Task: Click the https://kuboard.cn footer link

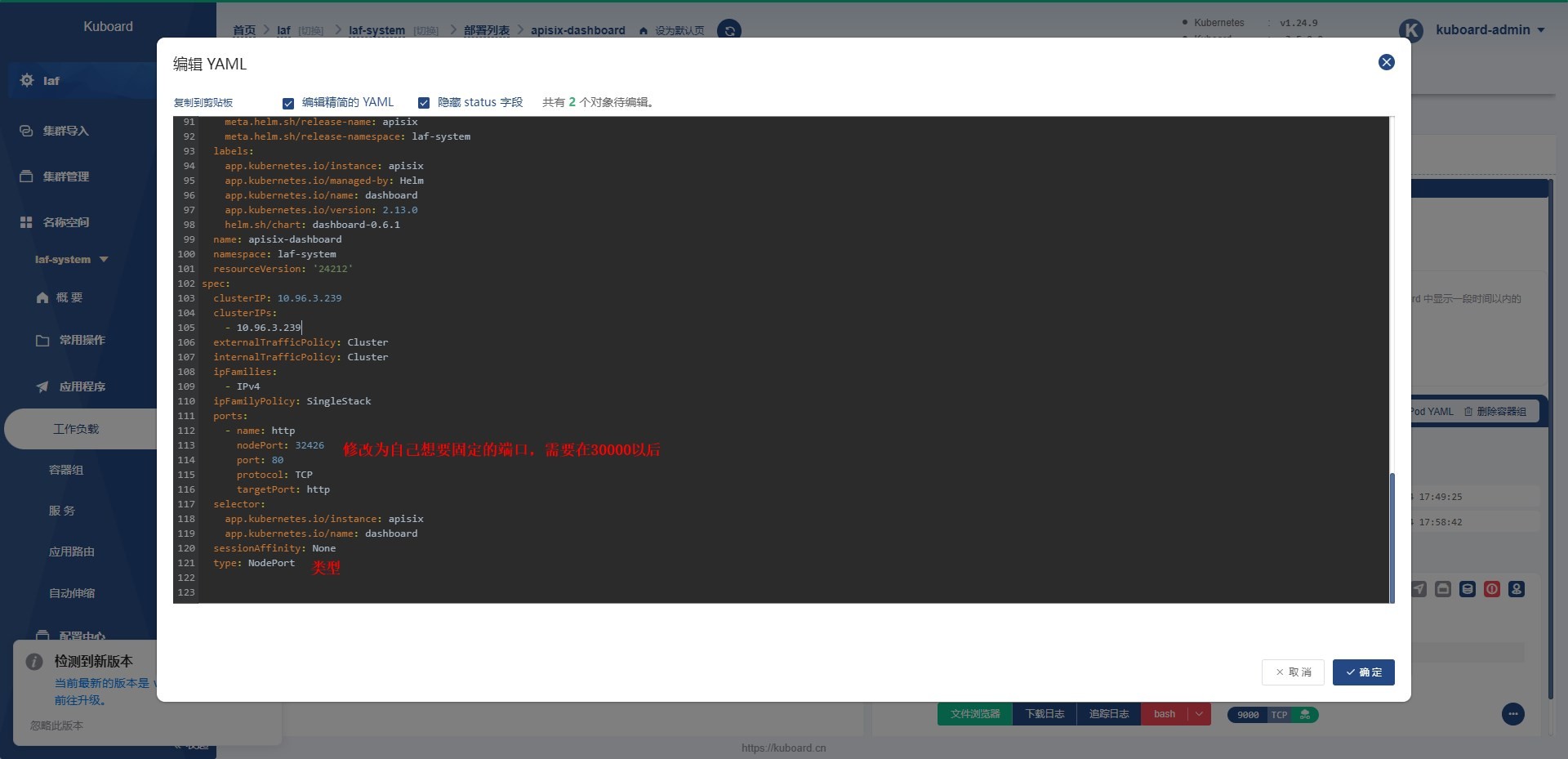Action: coord(784,748)
